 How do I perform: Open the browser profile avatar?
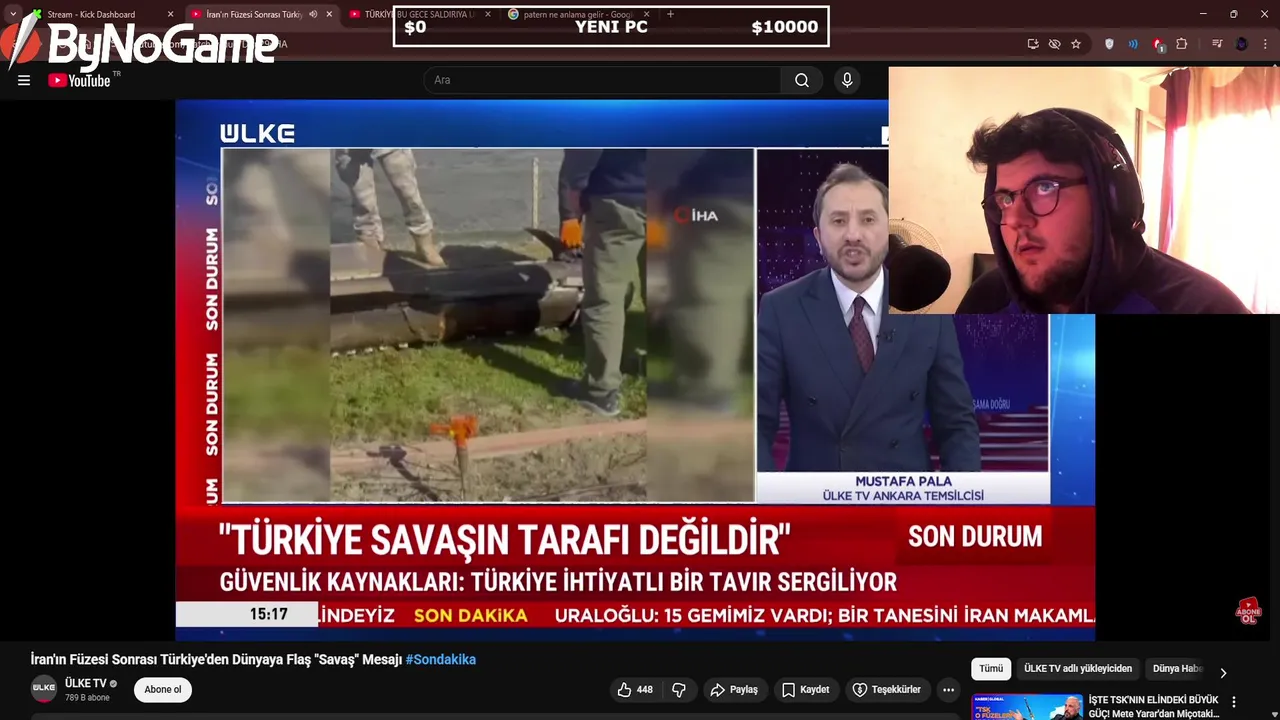(x=1241, y=44)
